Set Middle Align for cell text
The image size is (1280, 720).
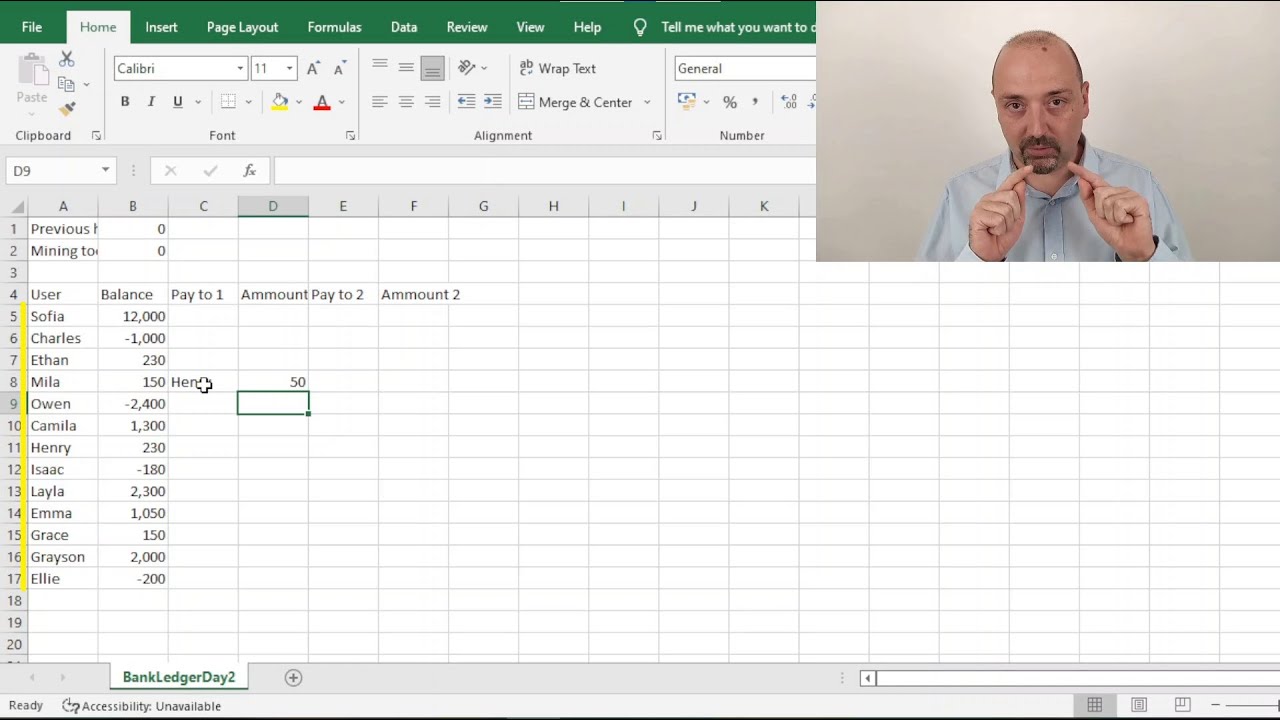coord(406,68)
